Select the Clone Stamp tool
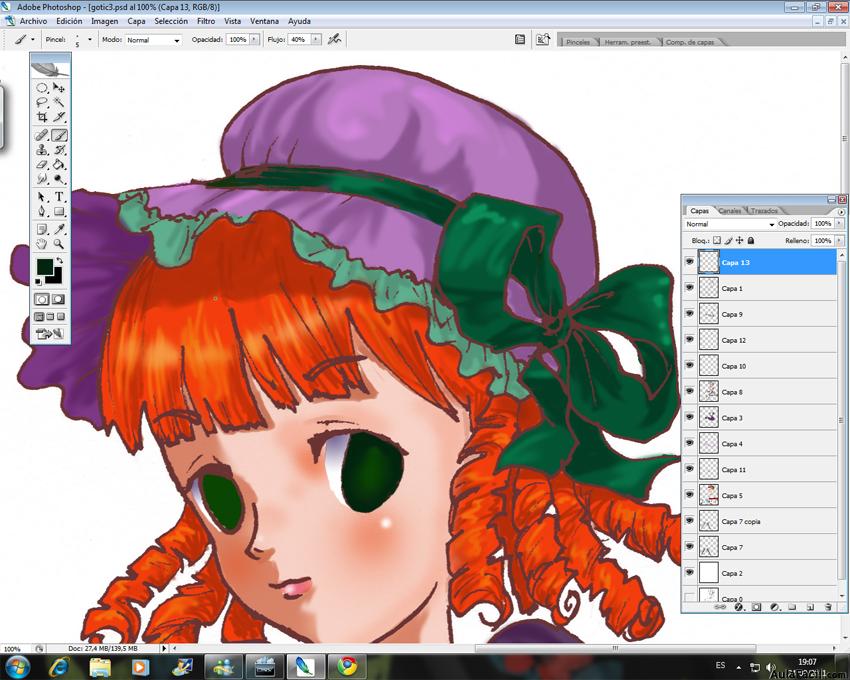This screenshot has height=680, width=850. coord(42,150)
